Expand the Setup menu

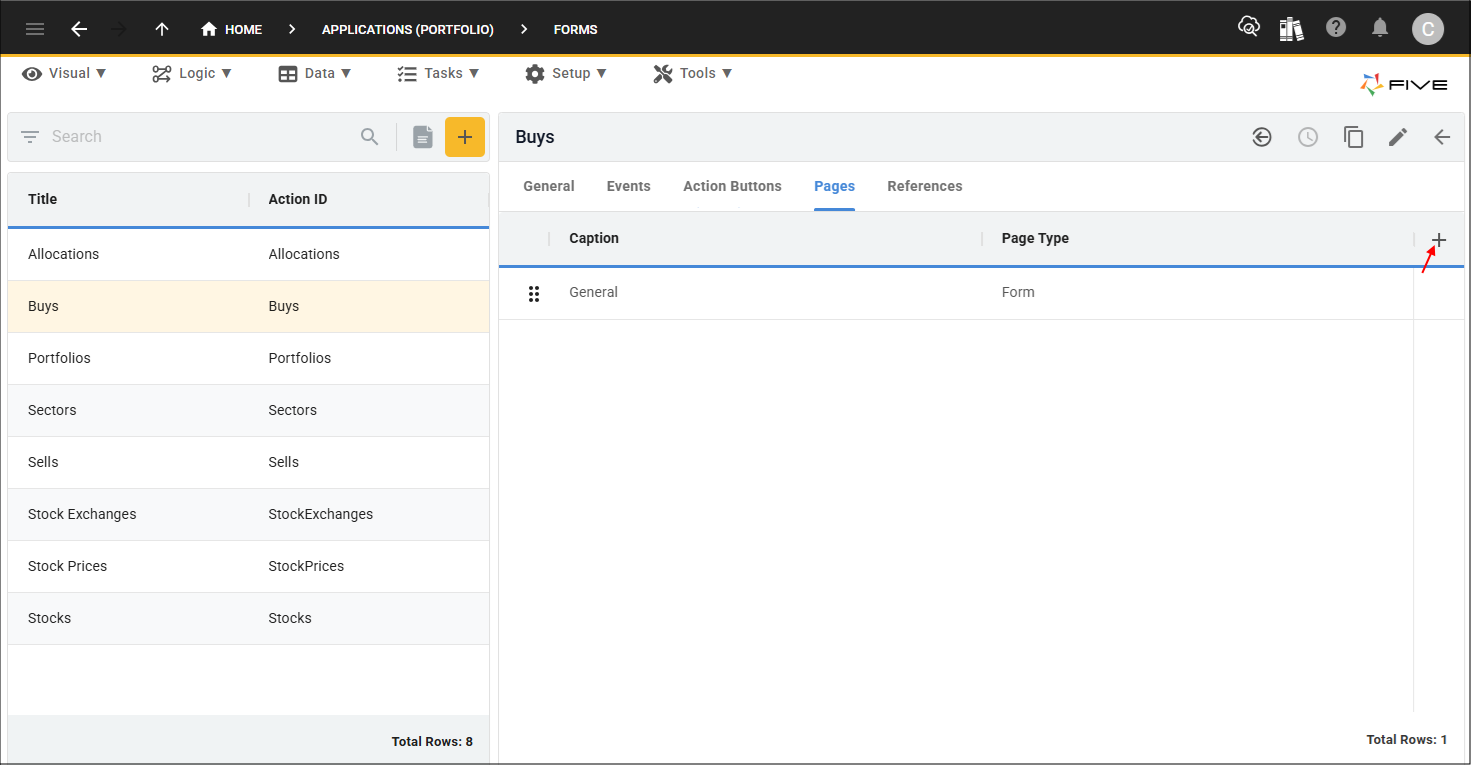[x=566, y=73]
